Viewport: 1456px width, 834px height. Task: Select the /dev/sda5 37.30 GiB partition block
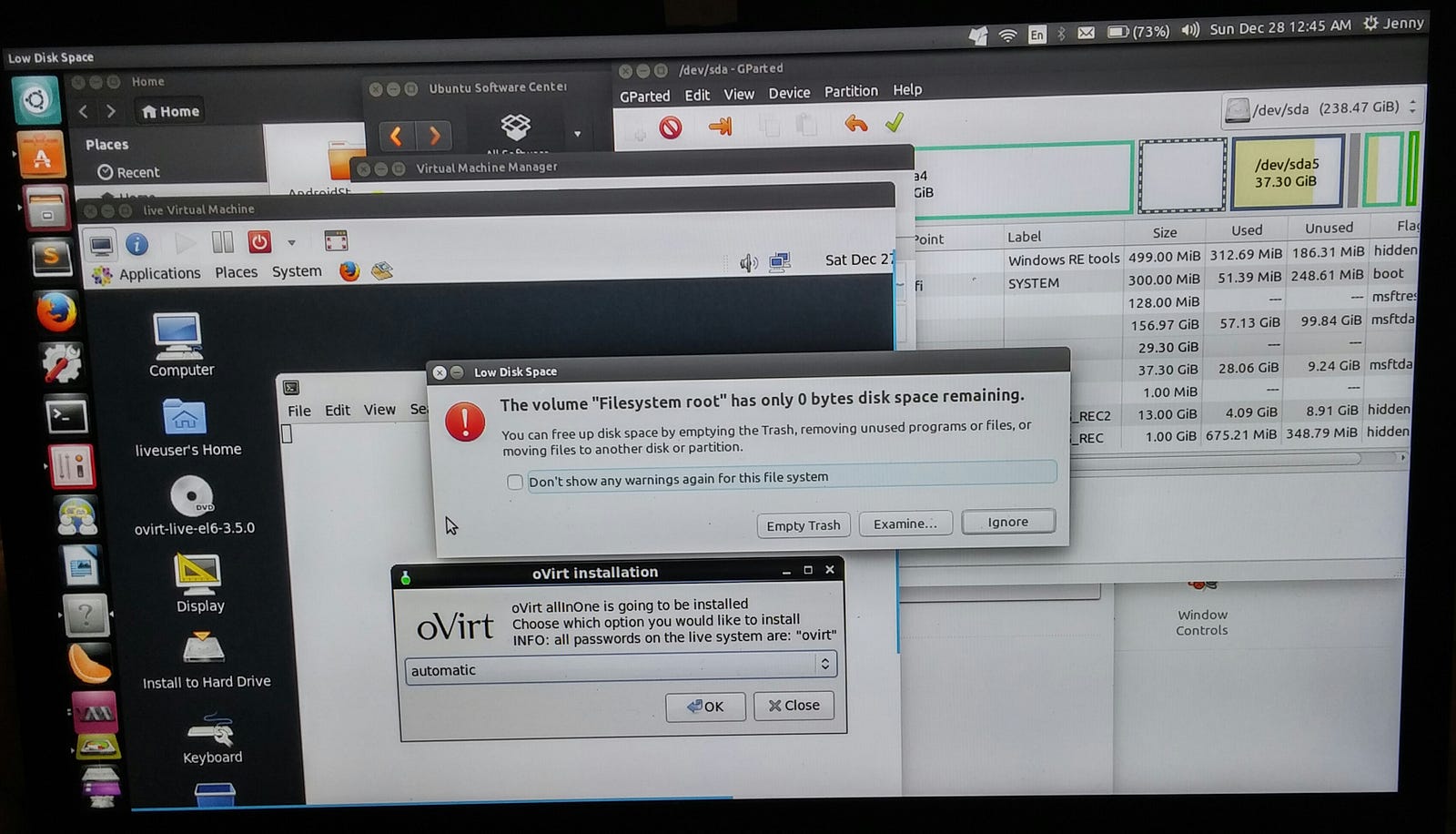click(1287, 173)
